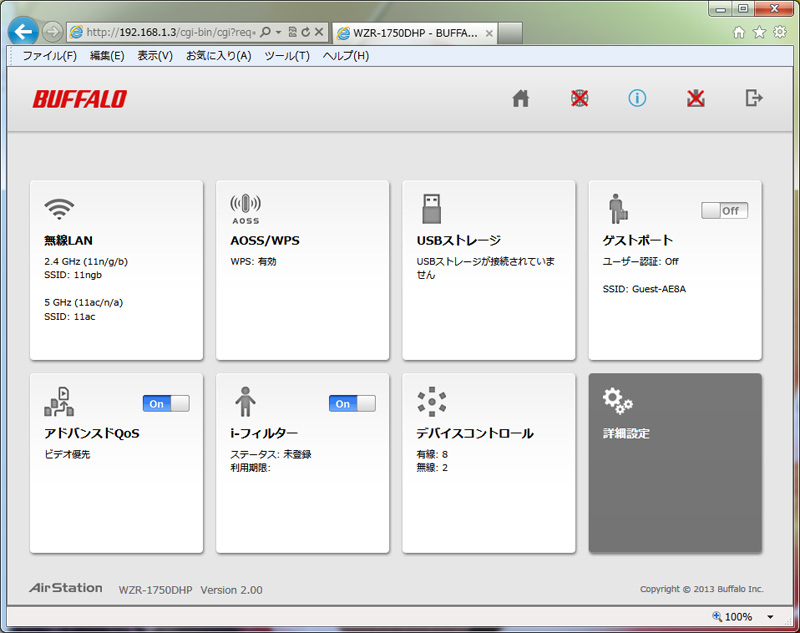Image resolution: width=800 pixels, height=633 pixels.
Task: Click the blue information icon
Action: 637,98
